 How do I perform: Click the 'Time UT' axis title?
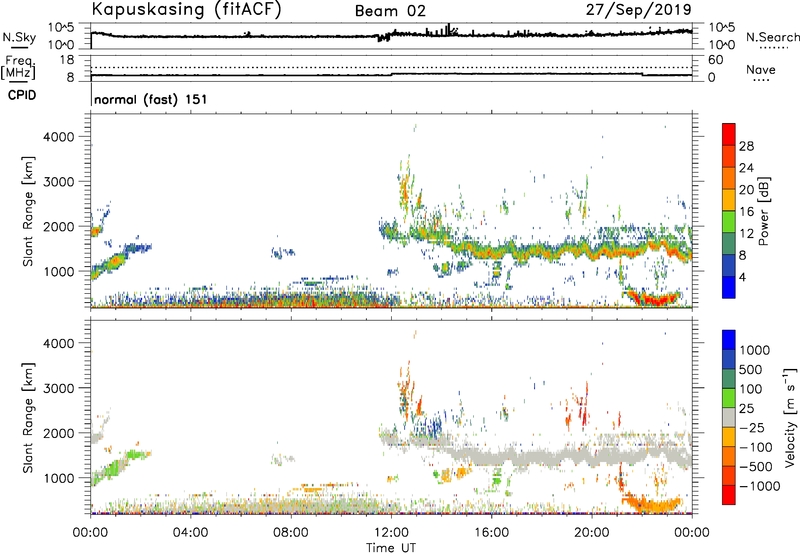click(x=391, y=547)
